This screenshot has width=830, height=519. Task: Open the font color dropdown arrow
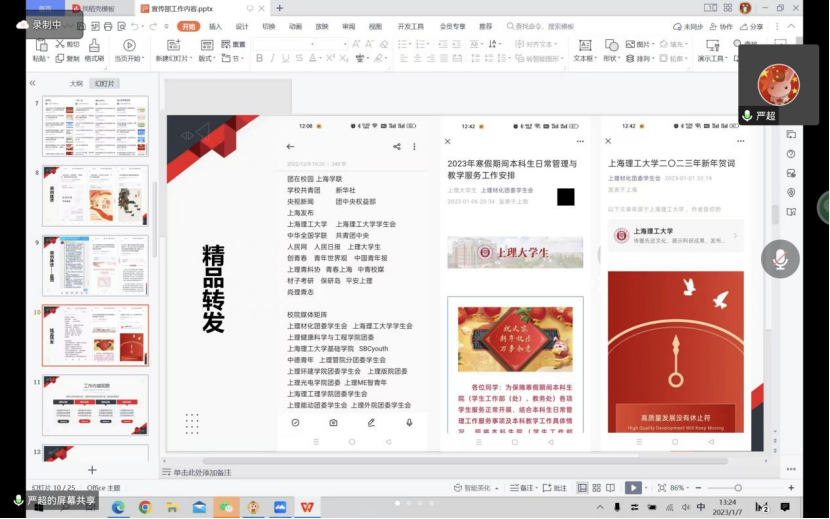click(320, 58)
